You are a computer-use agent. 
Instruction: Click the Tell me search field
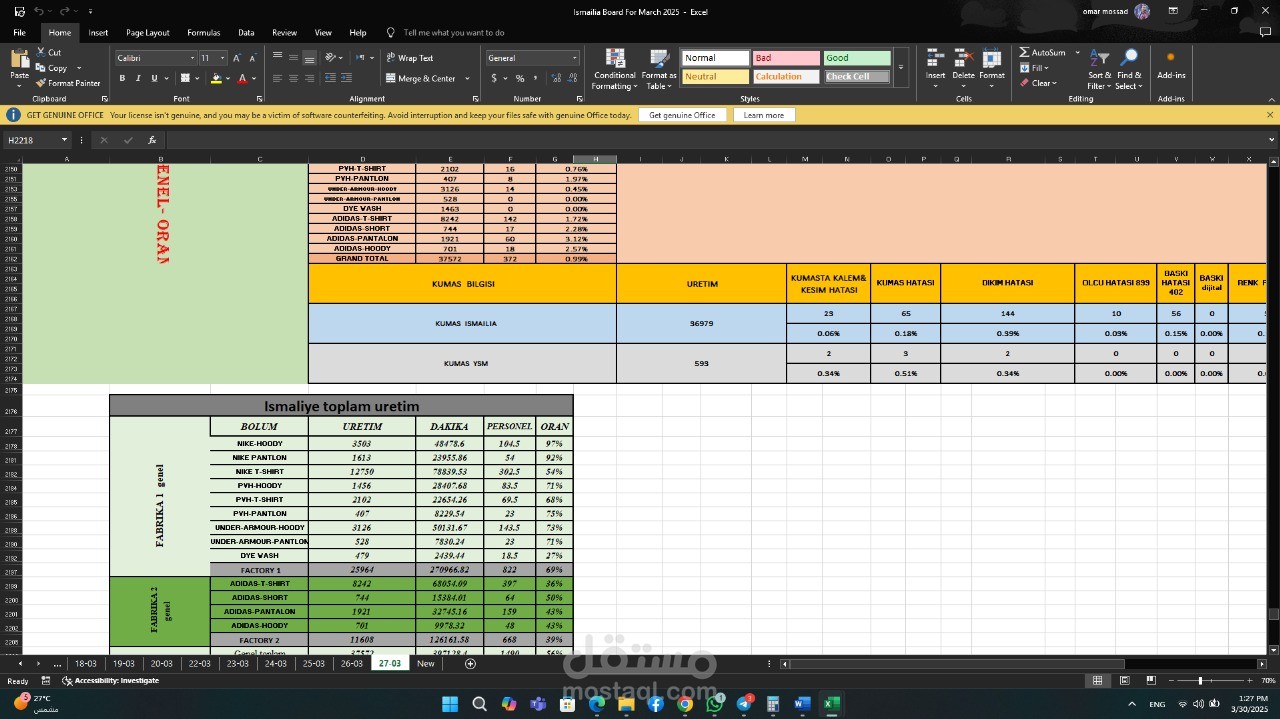tap(454, 32)
